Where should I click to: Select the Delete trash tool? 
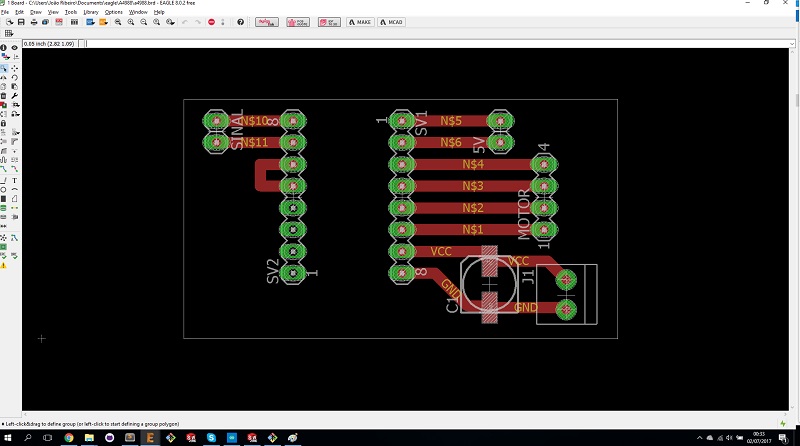4,96
